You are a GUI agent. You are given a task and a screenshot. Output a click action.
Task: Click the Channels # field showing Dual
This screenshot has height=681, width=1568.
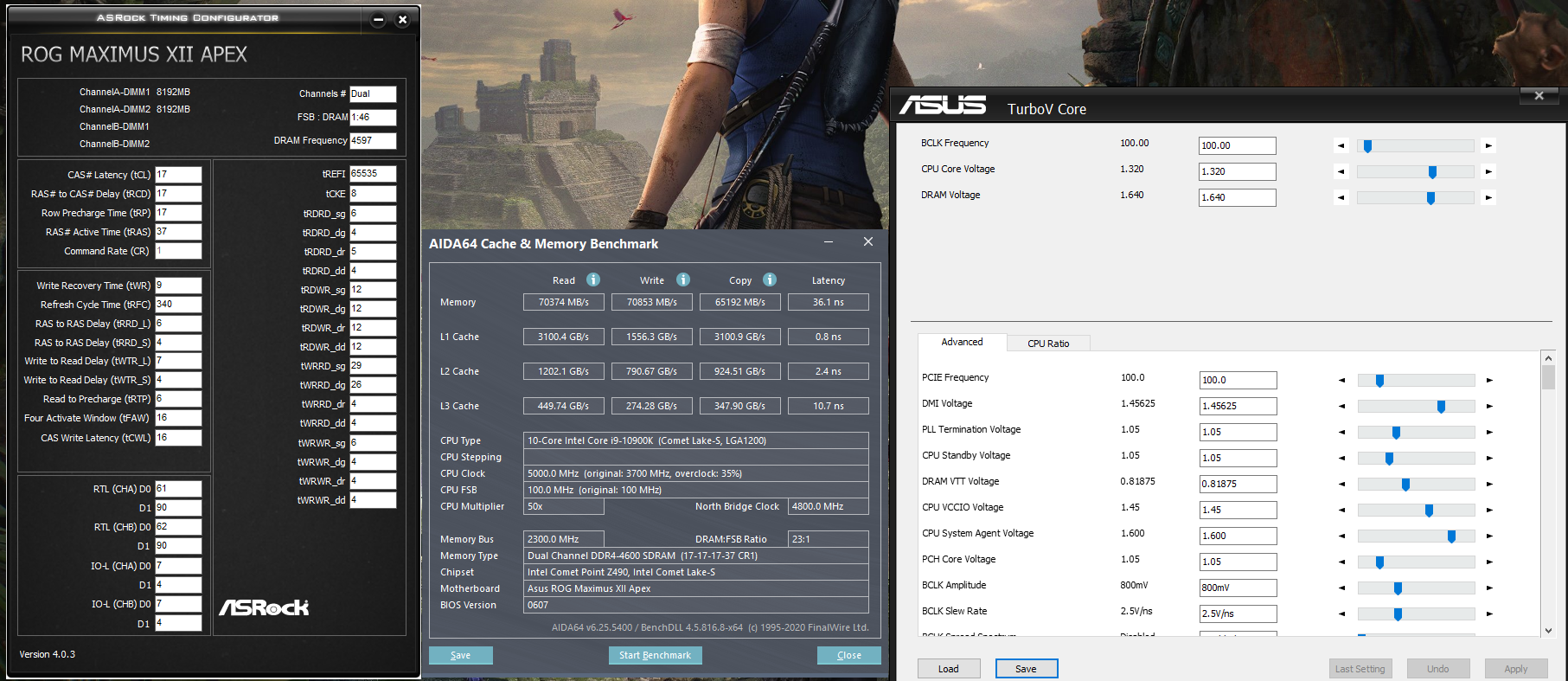[x=373, y=94]
